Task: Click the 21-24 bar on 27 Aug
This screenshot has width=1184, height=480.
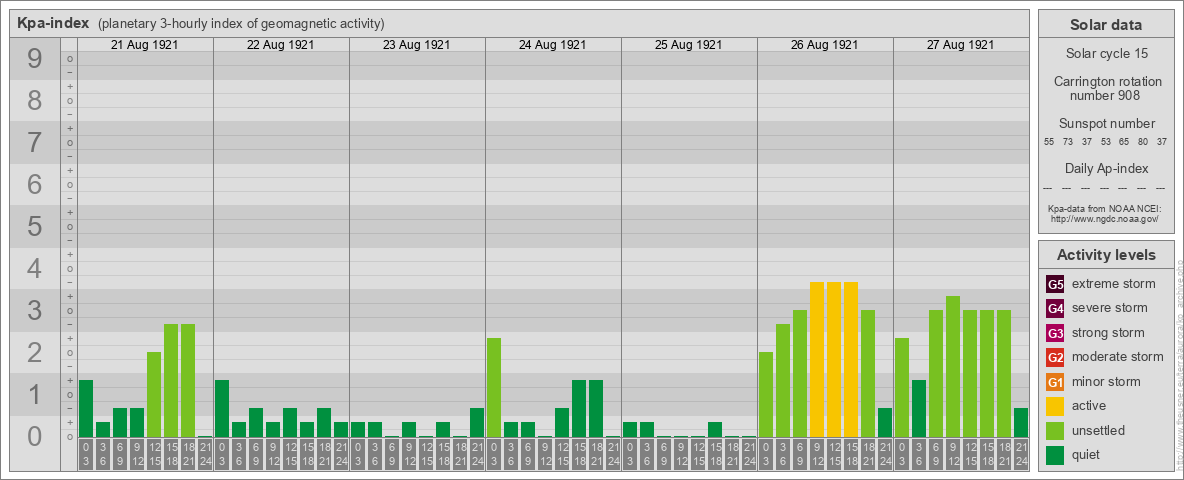Action: pyautogui.click(x=1021, y=423)
